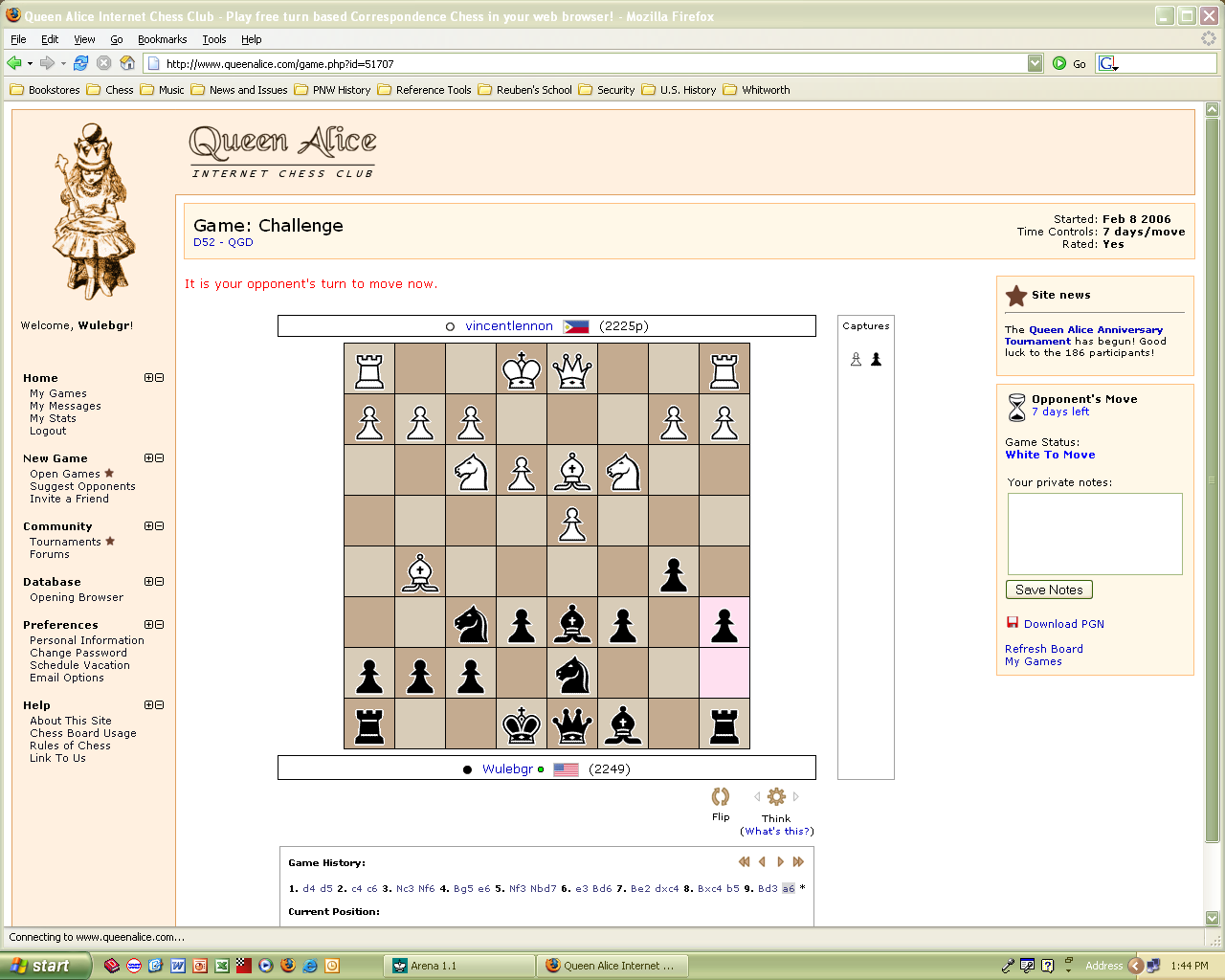Click the Philippines flag next to vincentlennon

(x=576, y=326)
